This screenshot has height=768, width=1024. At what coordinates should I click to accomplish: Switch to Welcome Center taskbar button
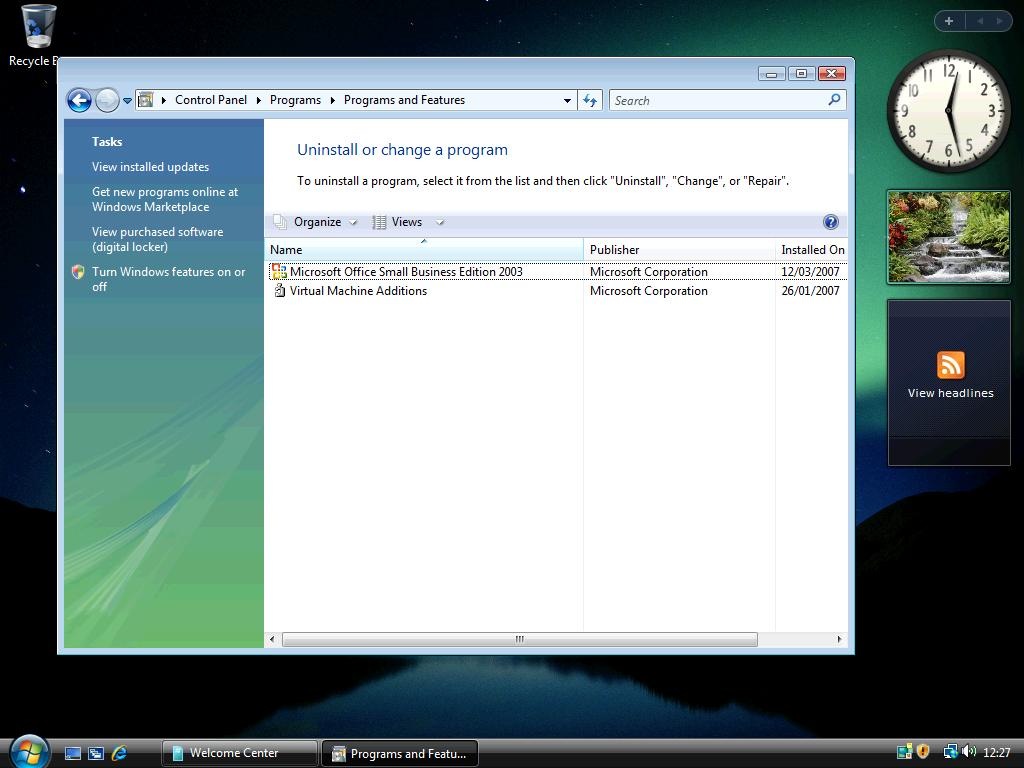[x=240, y=753]
